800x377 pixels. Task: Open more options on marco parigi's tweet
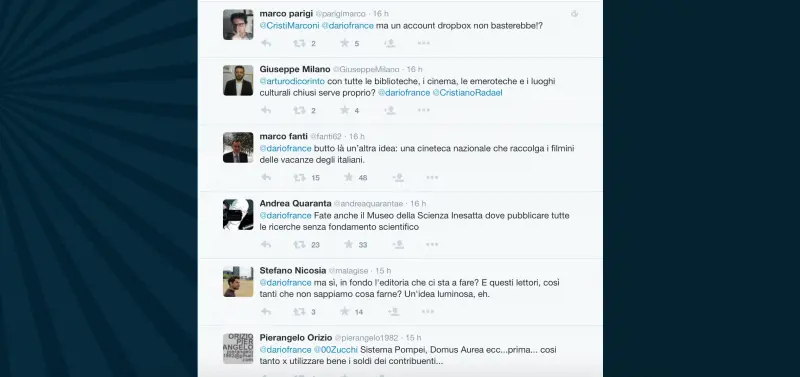(x=424, y=43)
